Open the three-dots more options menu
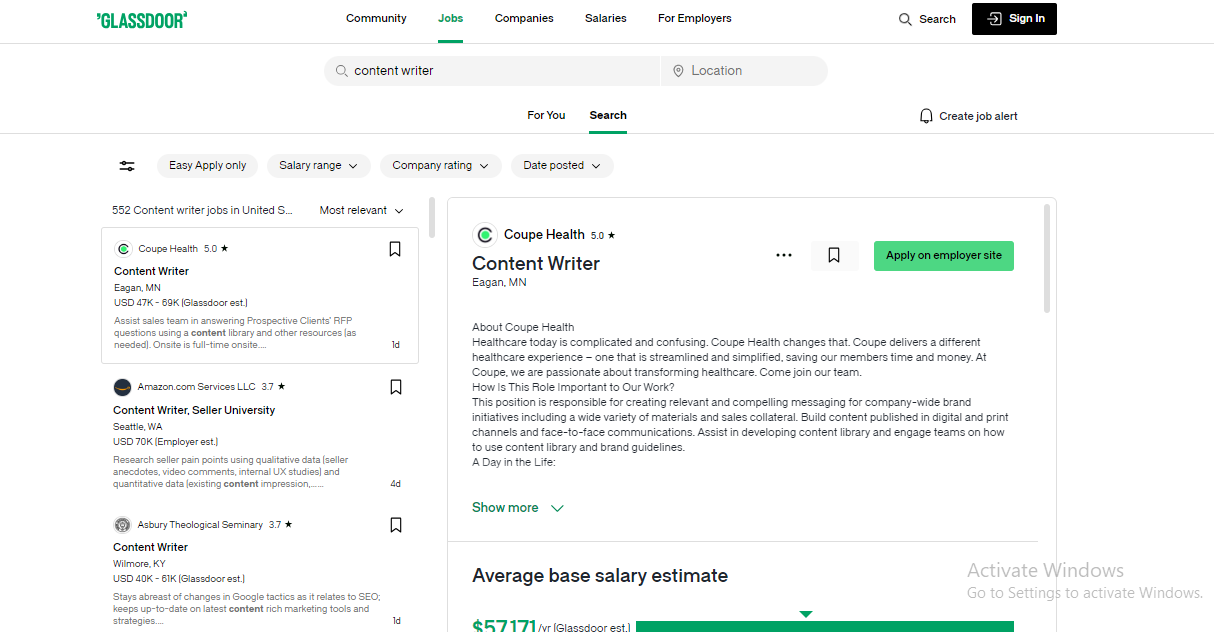Screen dimensions: 1214x632 coord(784,255)
